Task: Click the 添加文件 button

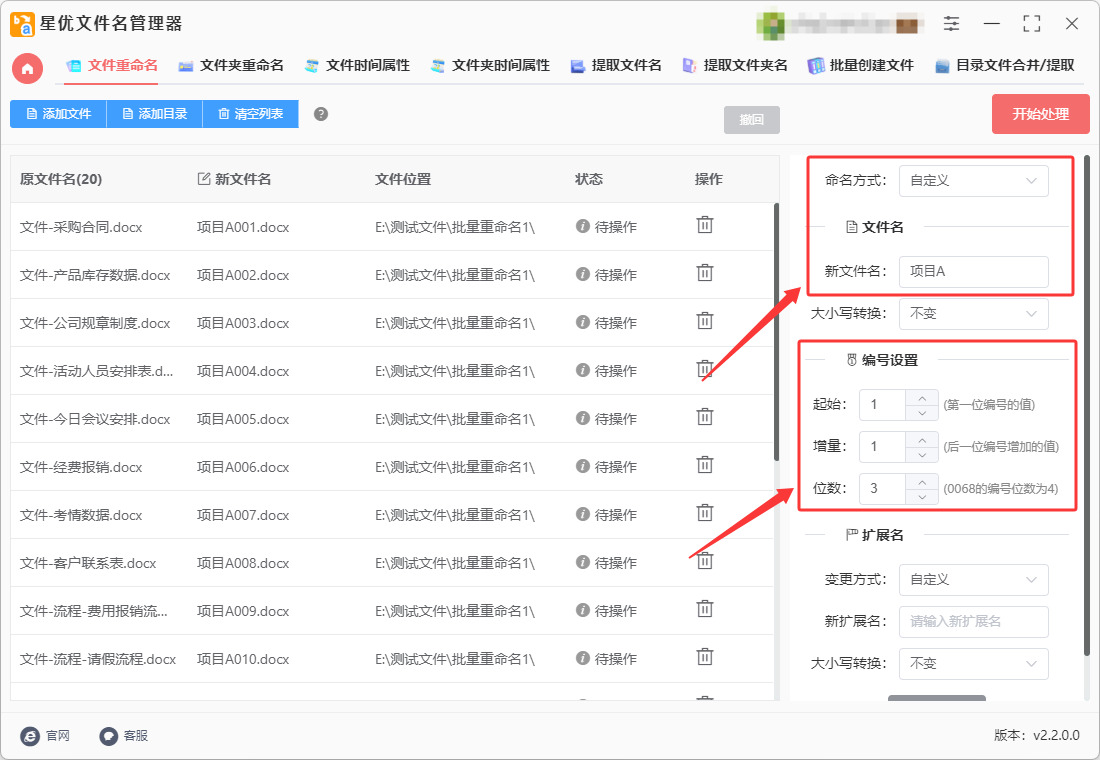Action: click(58, 114)
